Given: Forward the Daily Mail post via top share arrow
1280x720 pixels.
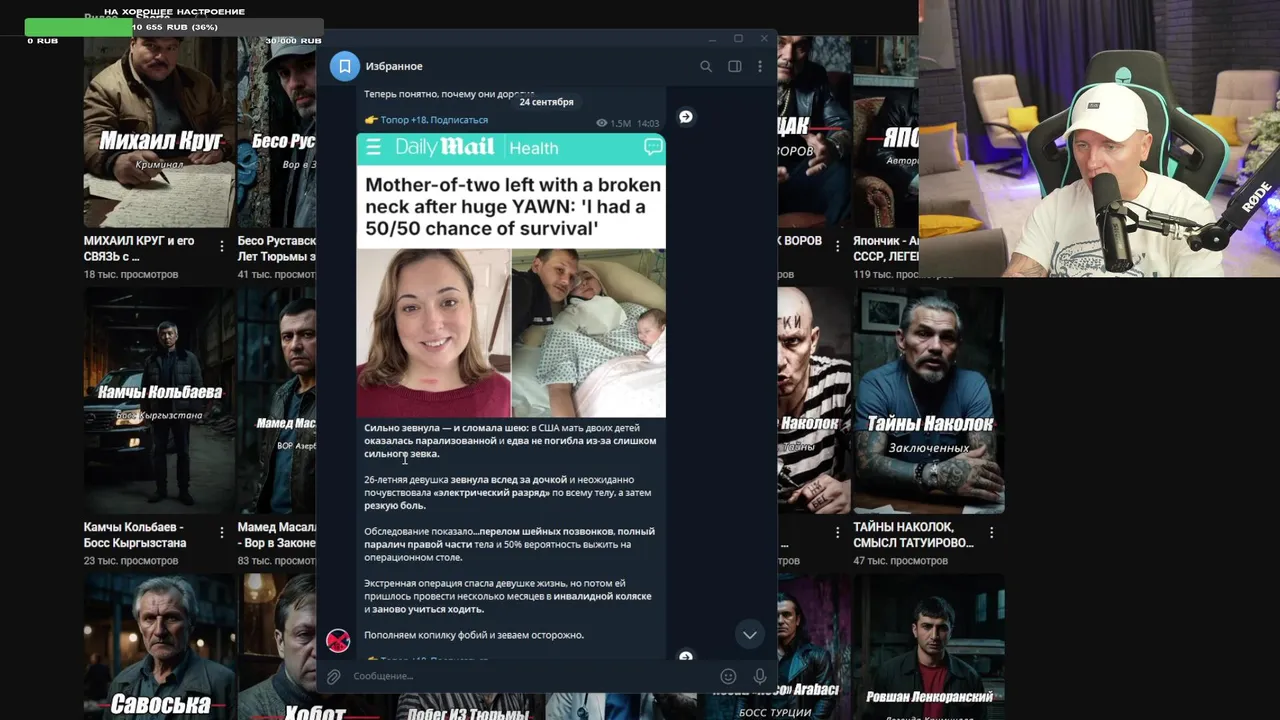Looking at the screenshot, I should pos(686,117).
